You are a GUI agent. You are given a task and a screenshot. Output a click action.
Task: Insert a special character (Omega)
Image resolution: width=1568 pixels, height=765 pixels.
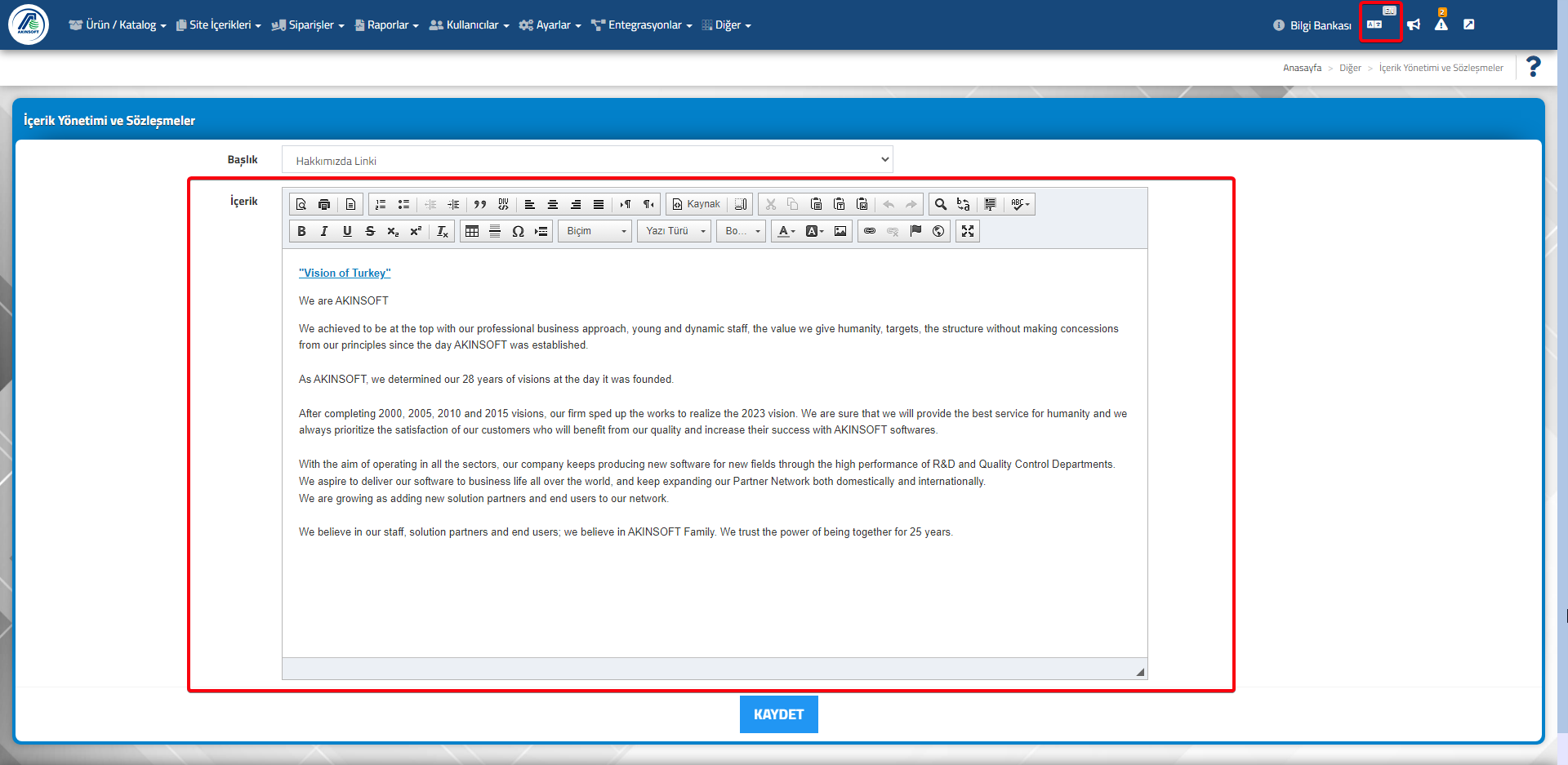click(x=518, y=231)
